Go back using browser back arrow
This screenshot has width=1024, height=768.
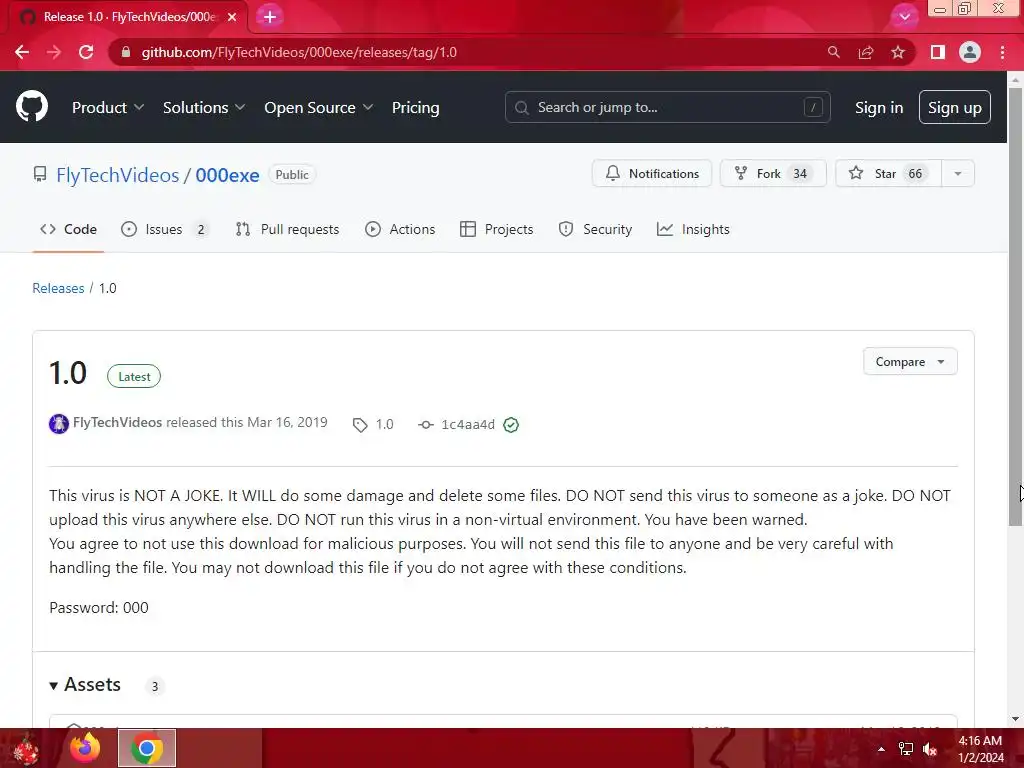pyautogui.click(x=22, y=52)
